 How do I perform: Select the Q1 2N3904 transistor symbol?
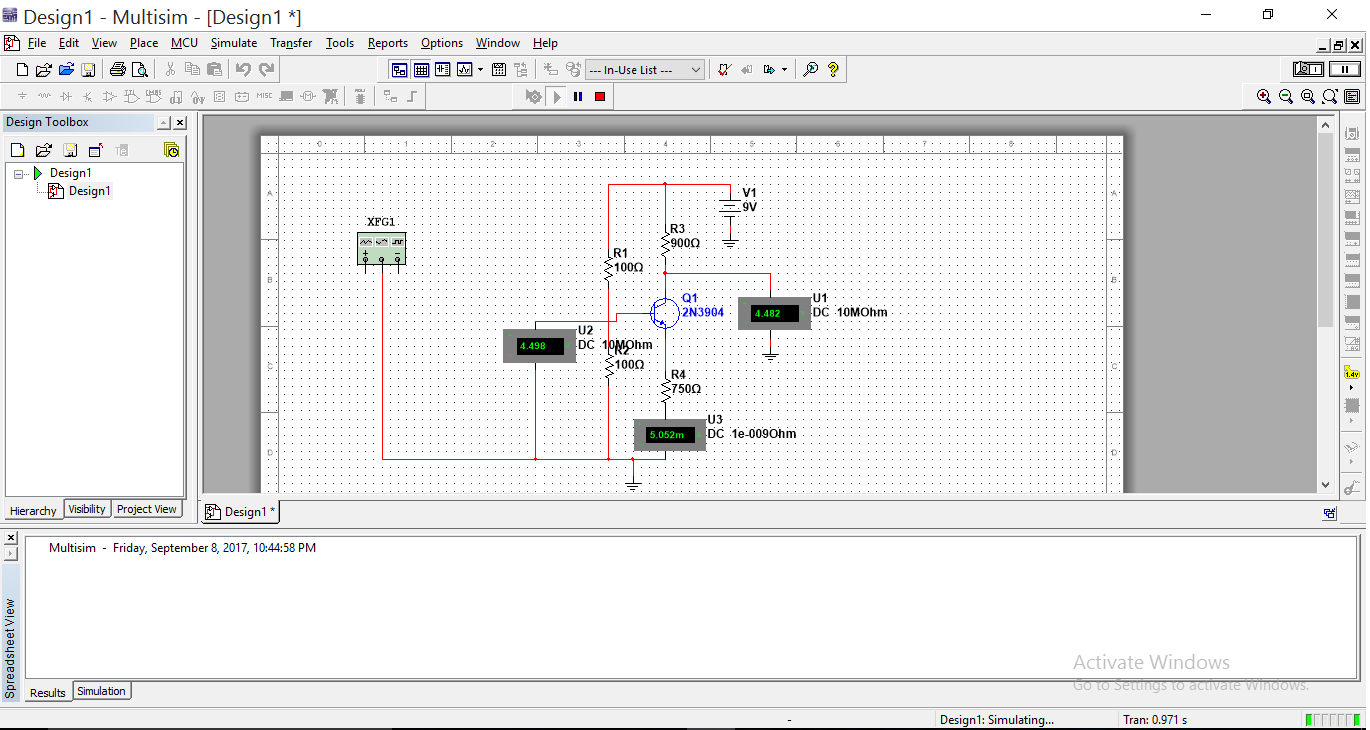664,312
